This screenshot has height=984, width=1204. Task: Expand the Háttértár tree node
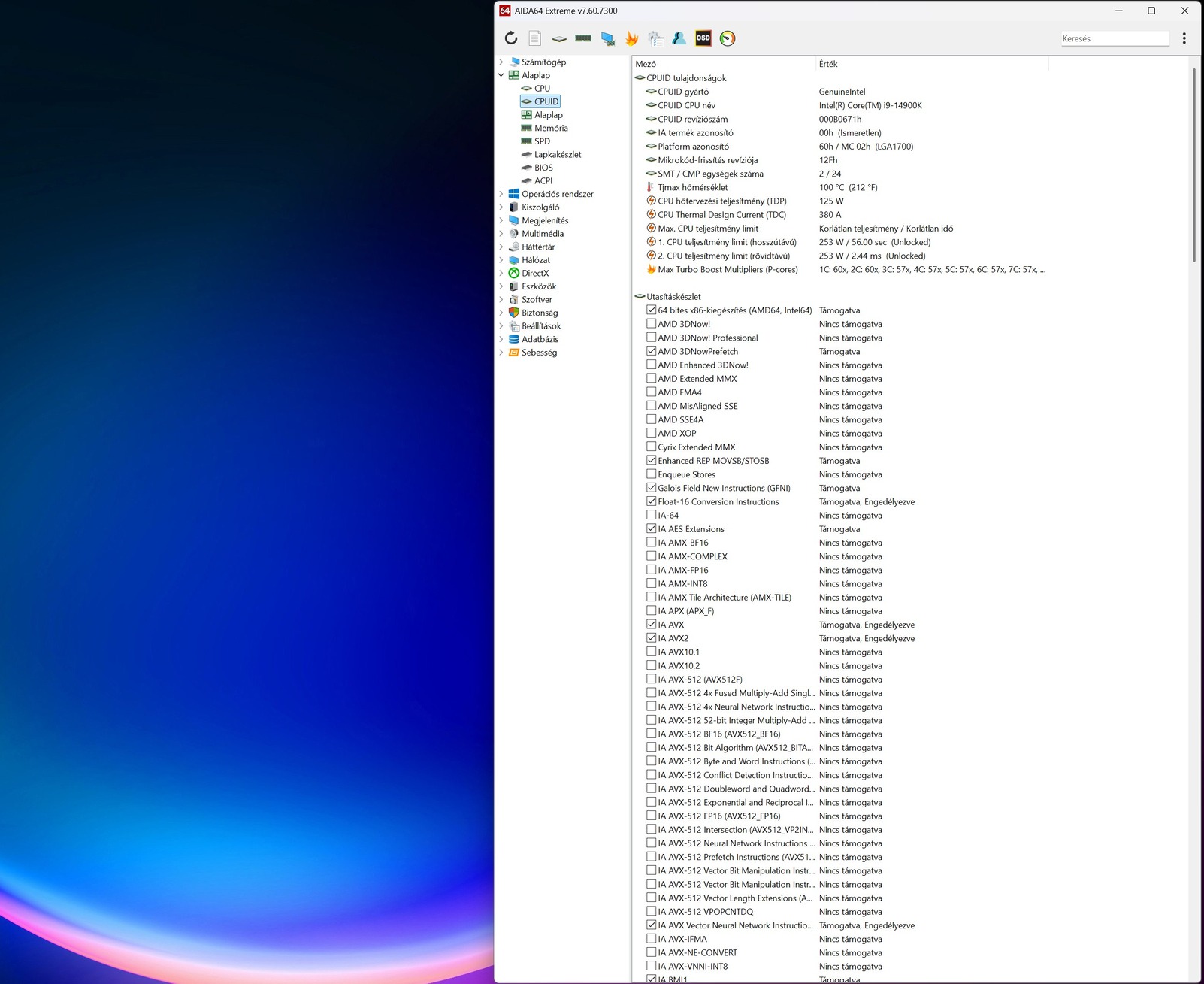501,247
